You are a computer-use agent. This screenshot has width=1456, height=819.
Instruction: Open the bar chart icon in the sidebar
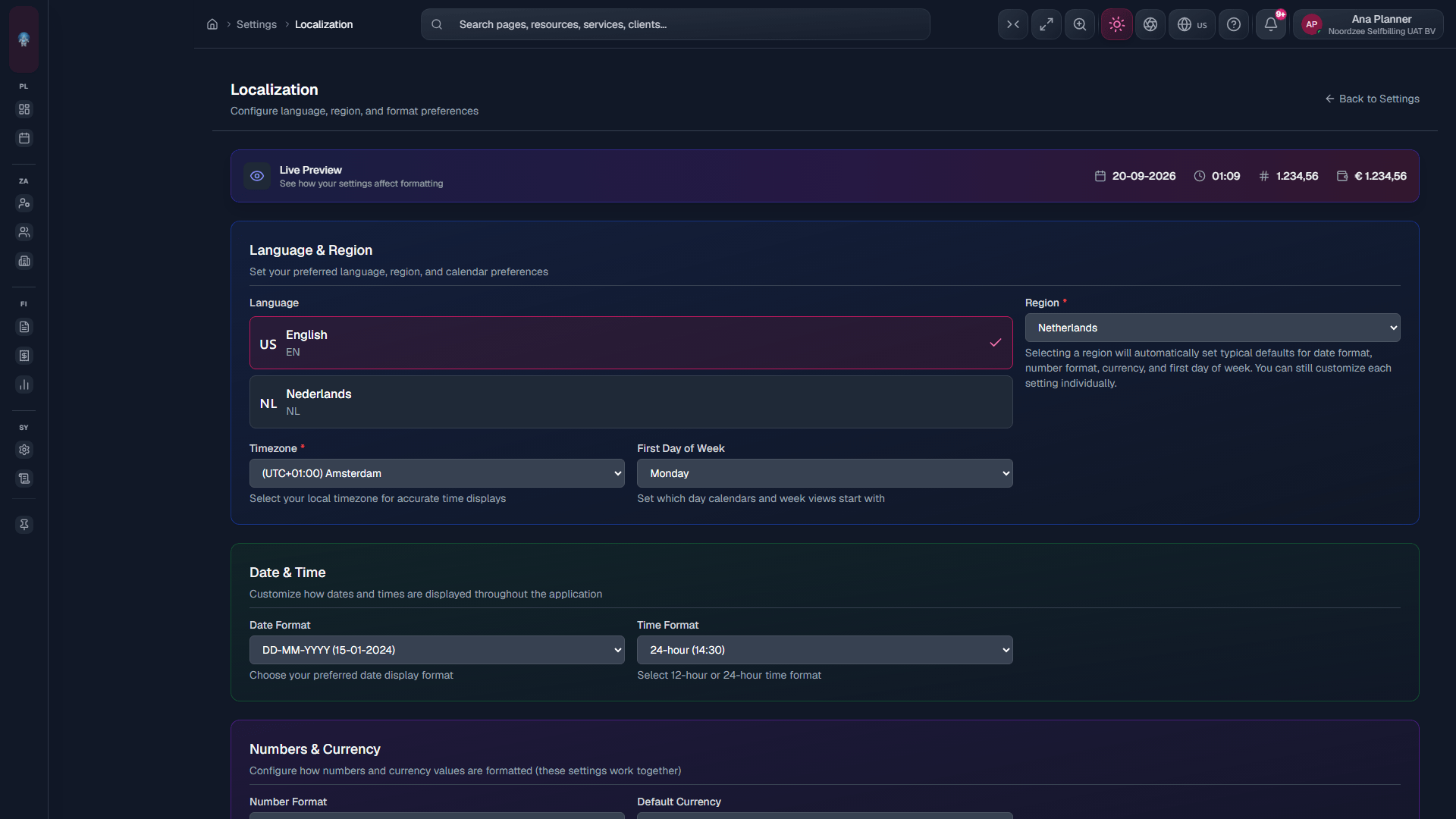24,384
